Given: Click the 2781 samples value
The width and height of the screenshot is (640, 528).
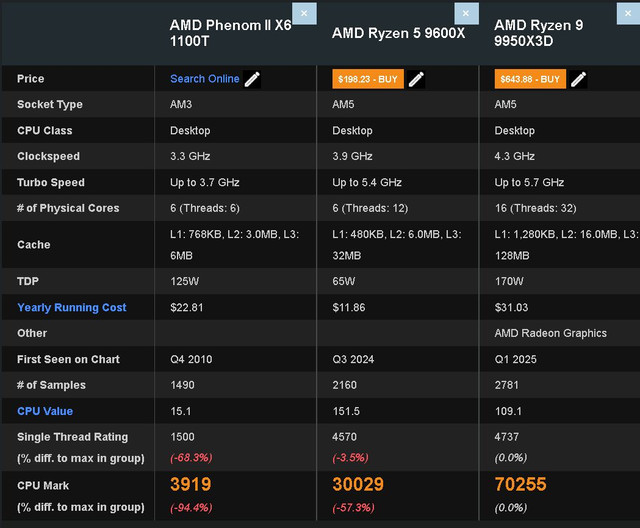Looking at the screenshot, I should (x=507, y=385).
